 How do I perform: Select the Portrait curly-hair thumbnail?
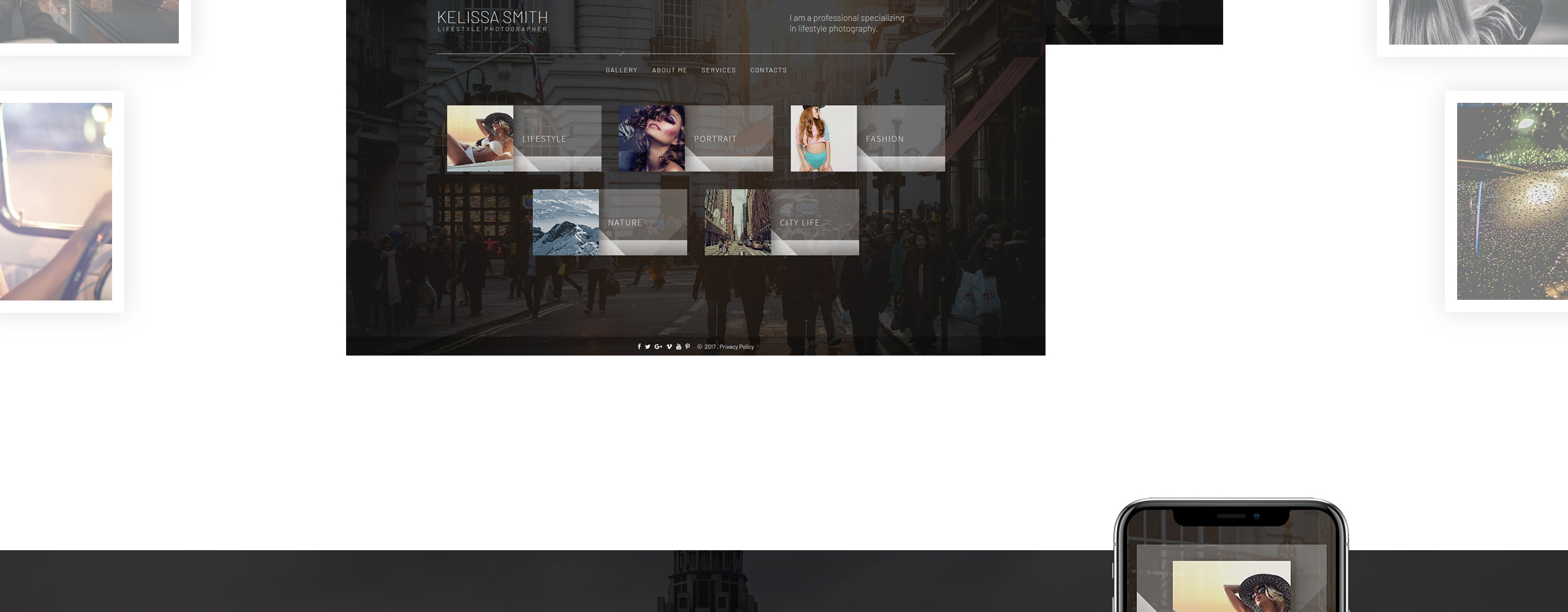(x=652, y=138)
